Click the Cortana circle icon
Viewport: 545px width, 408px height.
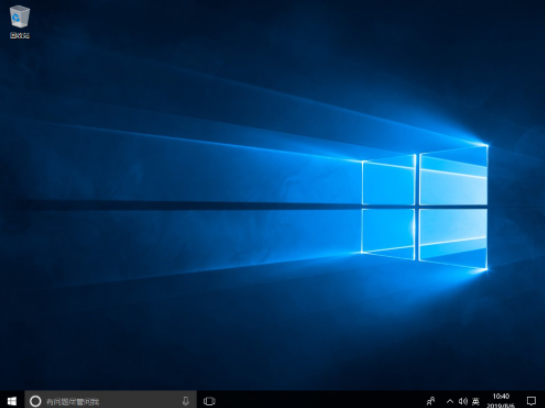coord(35,401)
